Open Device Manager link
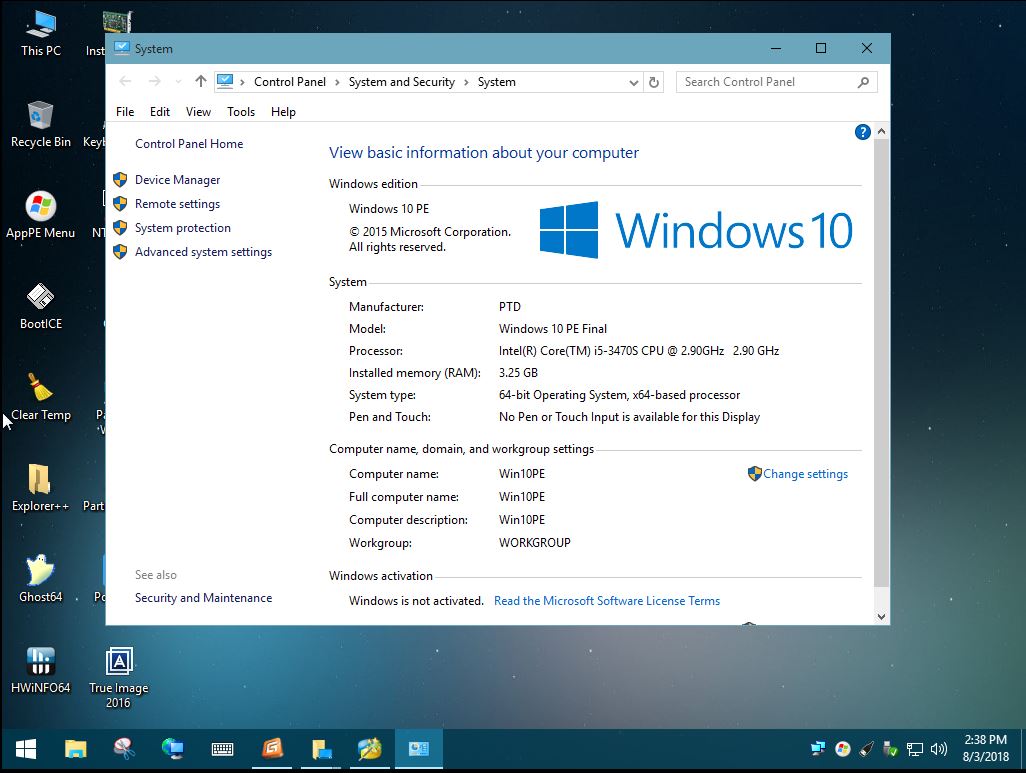The image size is (1026, 773). [177, 180]
